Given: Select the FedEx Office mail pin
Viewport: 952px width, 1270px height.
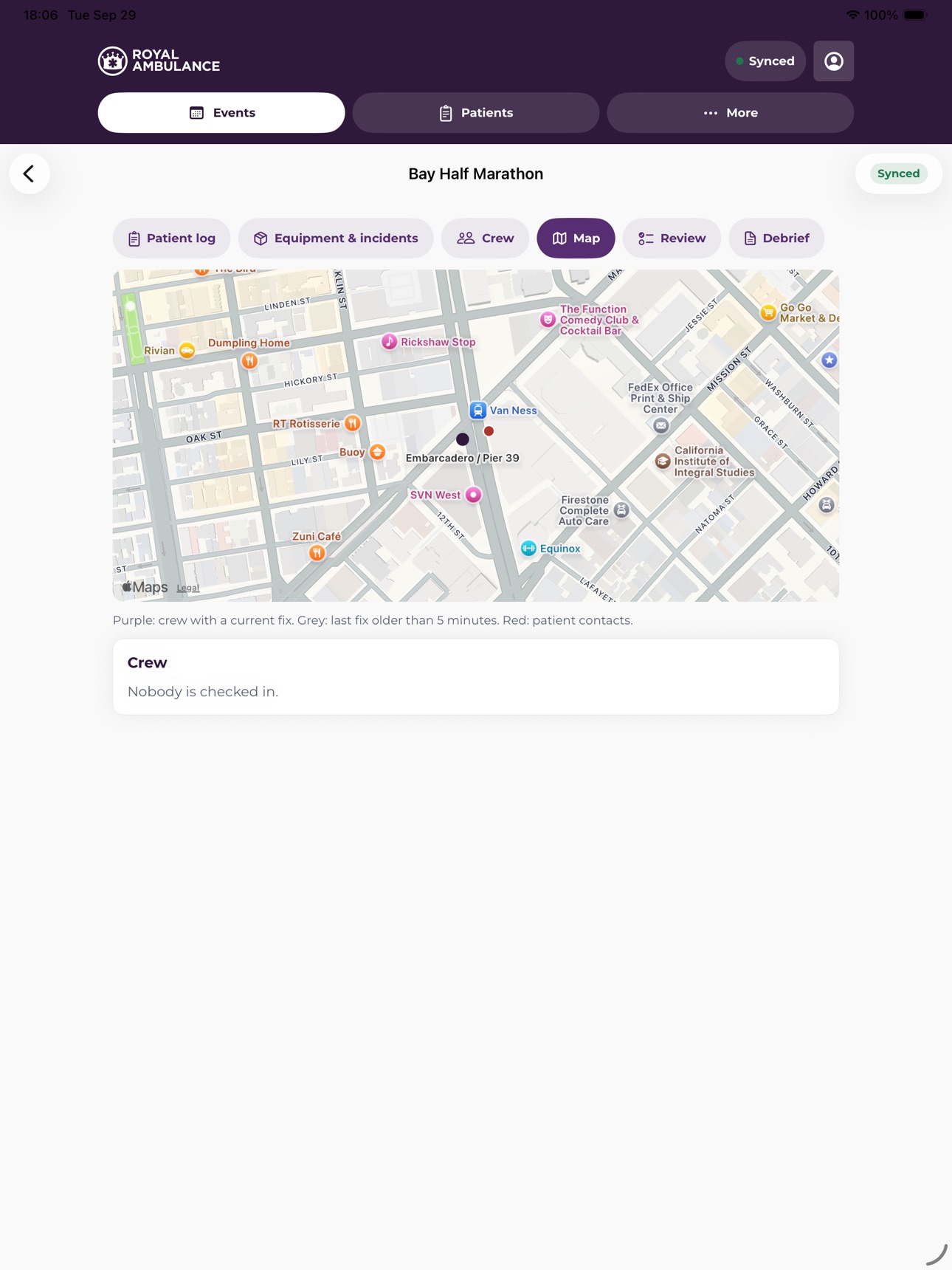Looking at the screenshot, I should 661,425.
